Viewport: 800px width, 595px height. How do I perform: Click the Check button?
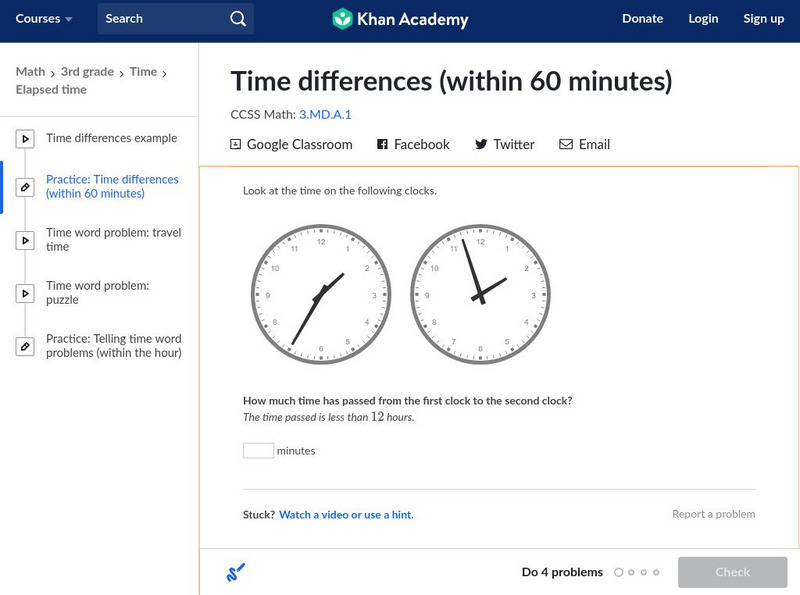(x=732, y=572)
